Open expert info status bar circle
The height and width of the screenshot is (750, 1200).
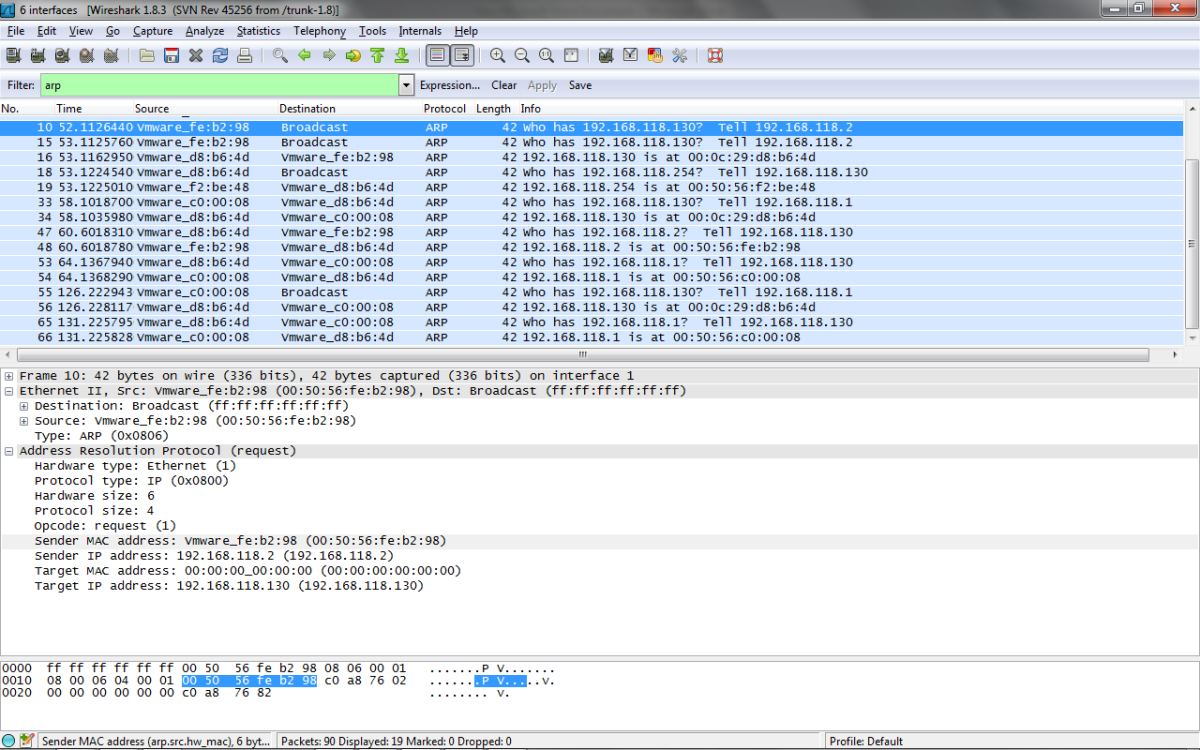9,741
